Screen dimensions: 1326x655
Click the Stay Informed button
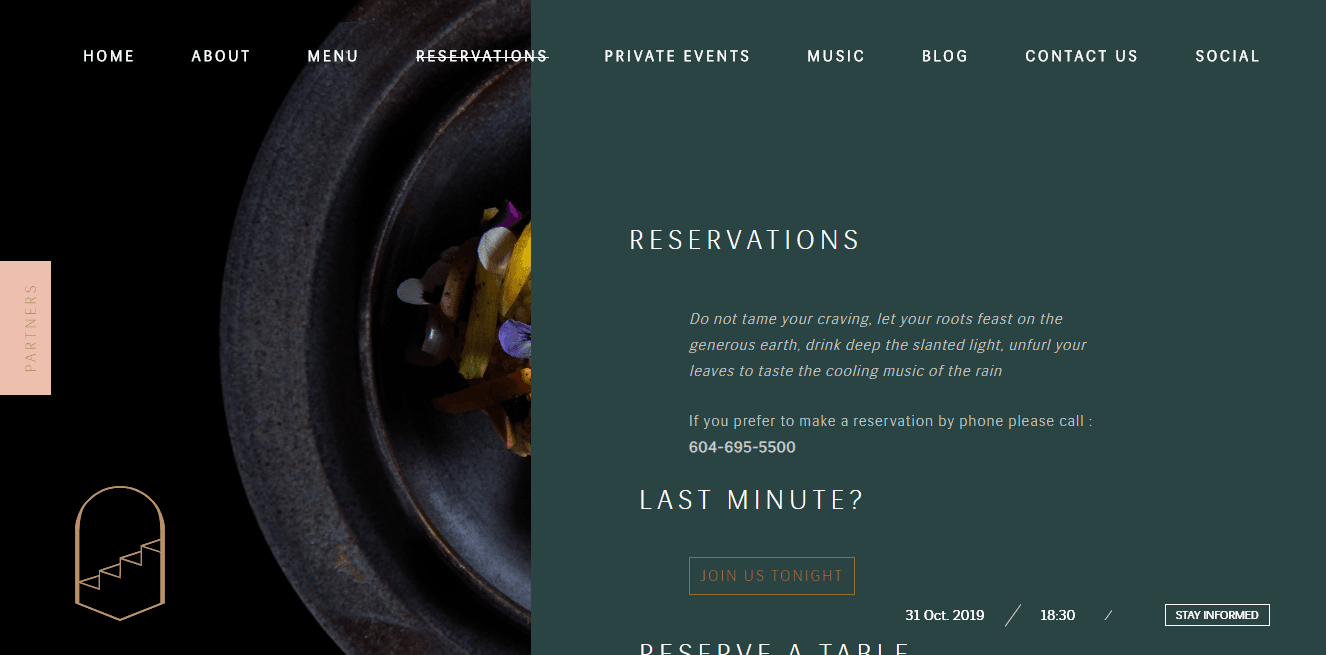coord(1217,615)
